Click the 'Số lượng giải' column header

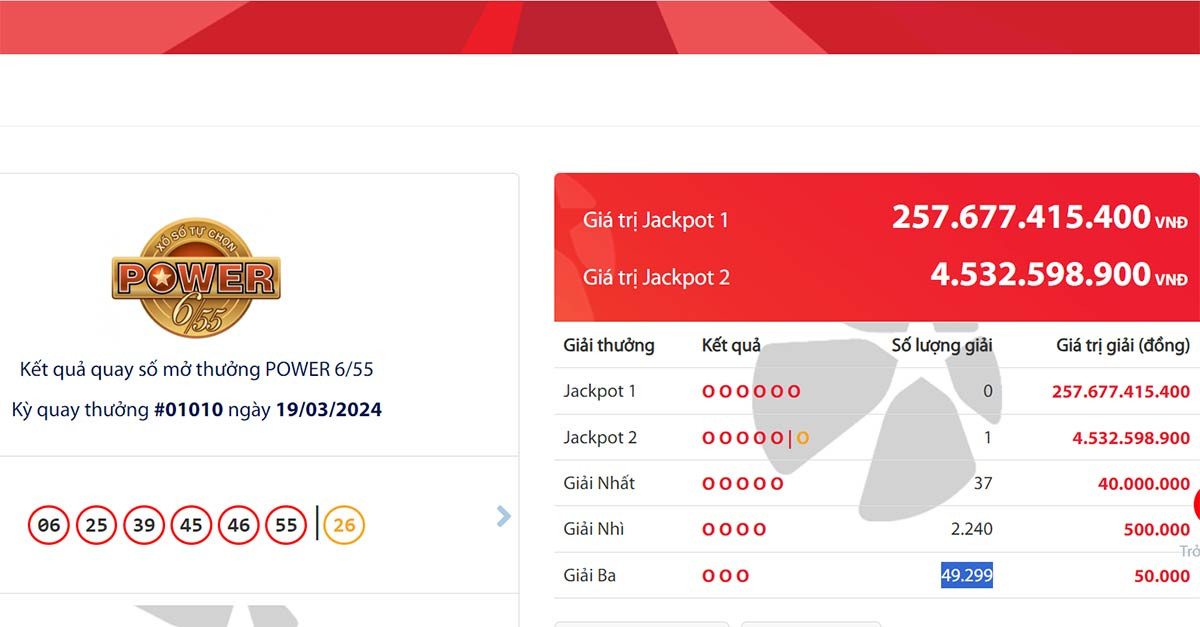coord(941,346)
